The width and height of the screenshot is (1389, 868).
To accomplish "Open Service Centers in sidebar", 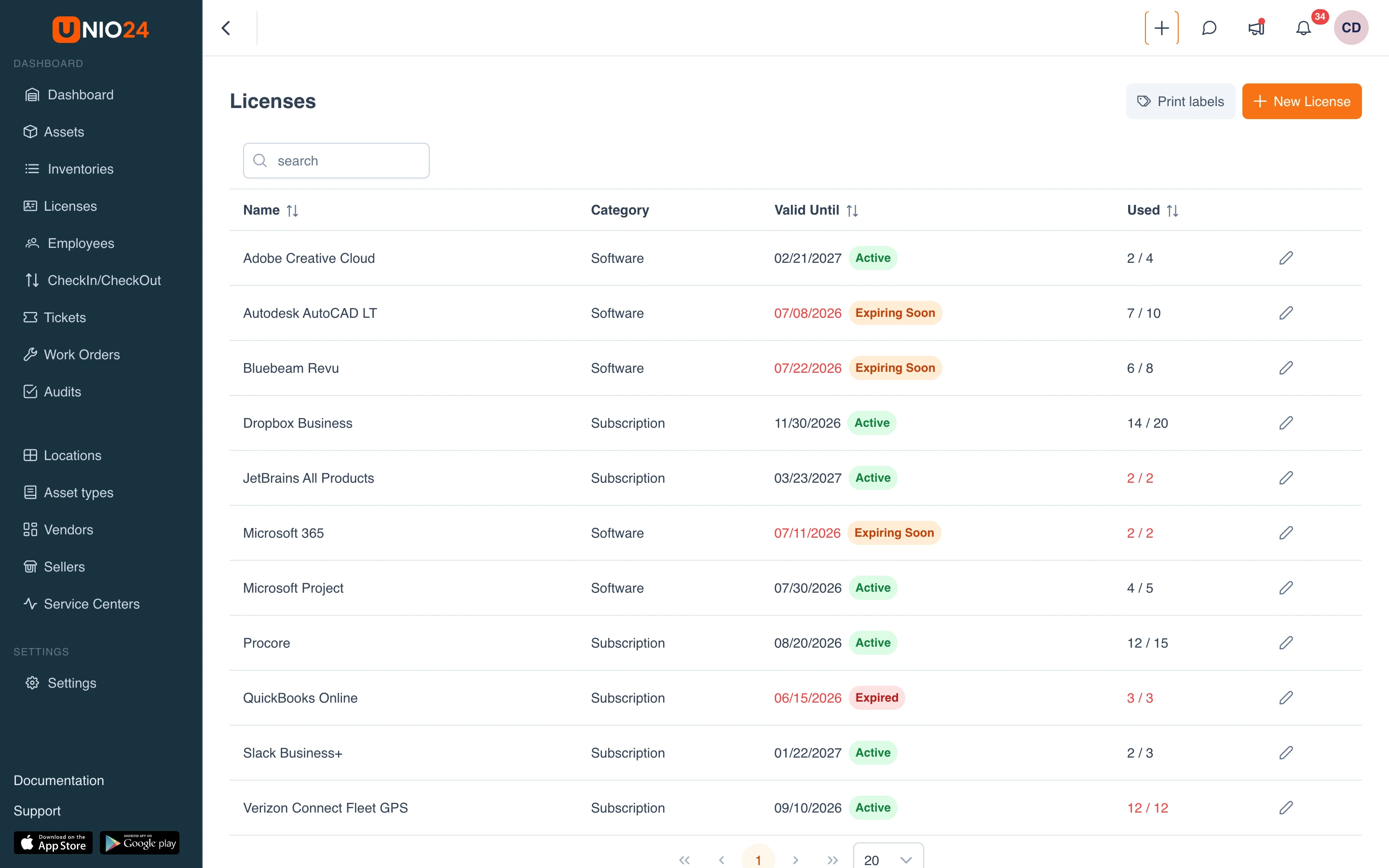I will [x=82, y=604].
